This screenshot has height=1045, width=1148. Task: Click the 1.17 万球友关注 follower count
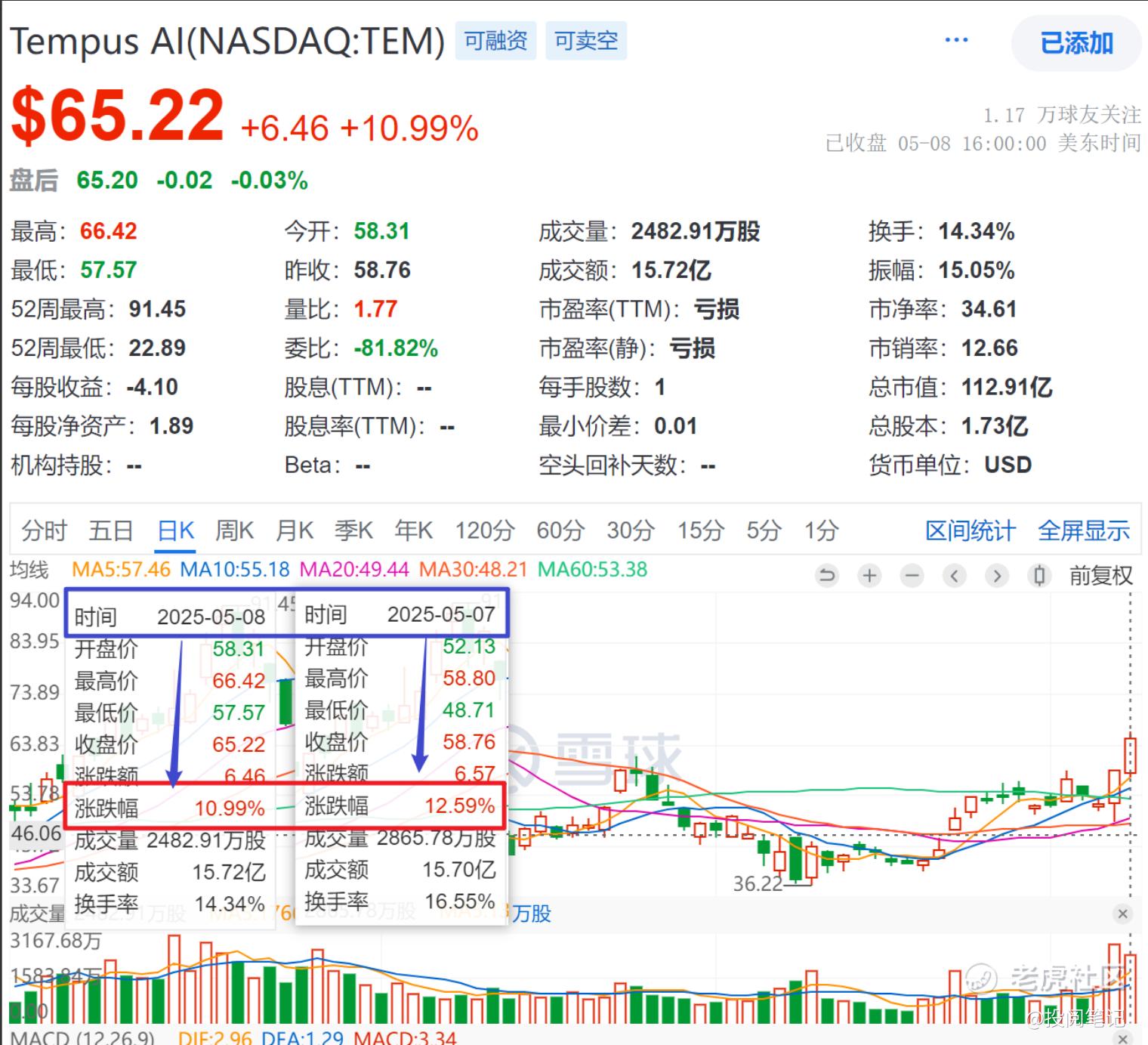[1062, 116]
